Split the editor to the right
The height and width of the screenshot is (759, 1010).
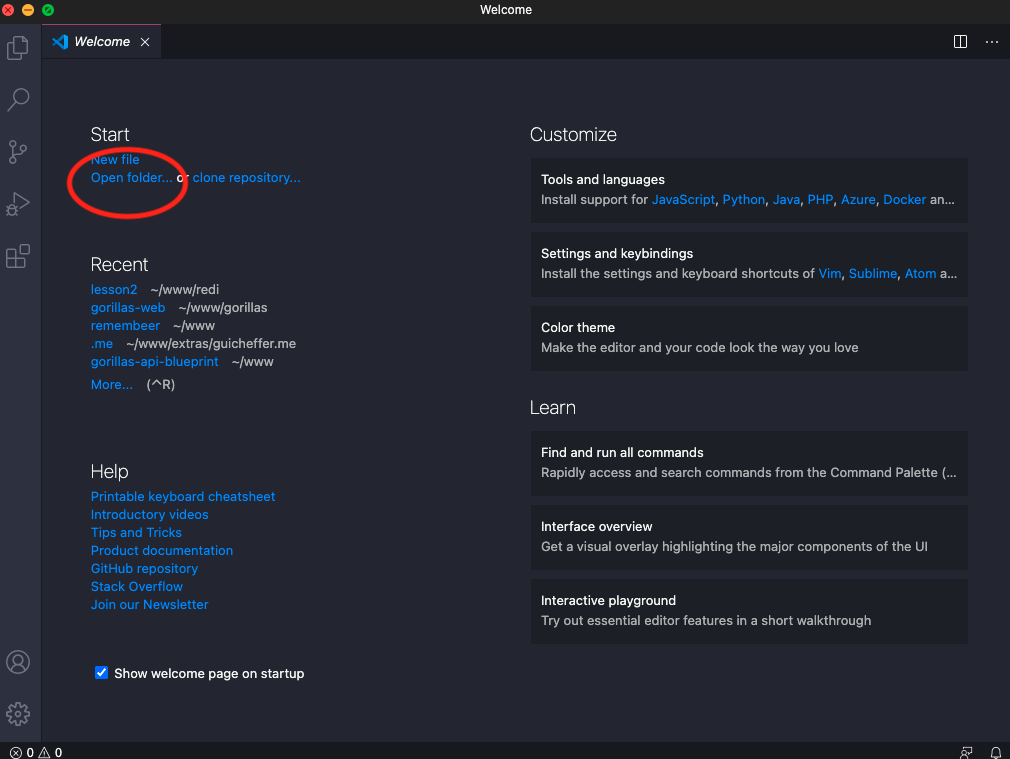(x=960, y=42)
